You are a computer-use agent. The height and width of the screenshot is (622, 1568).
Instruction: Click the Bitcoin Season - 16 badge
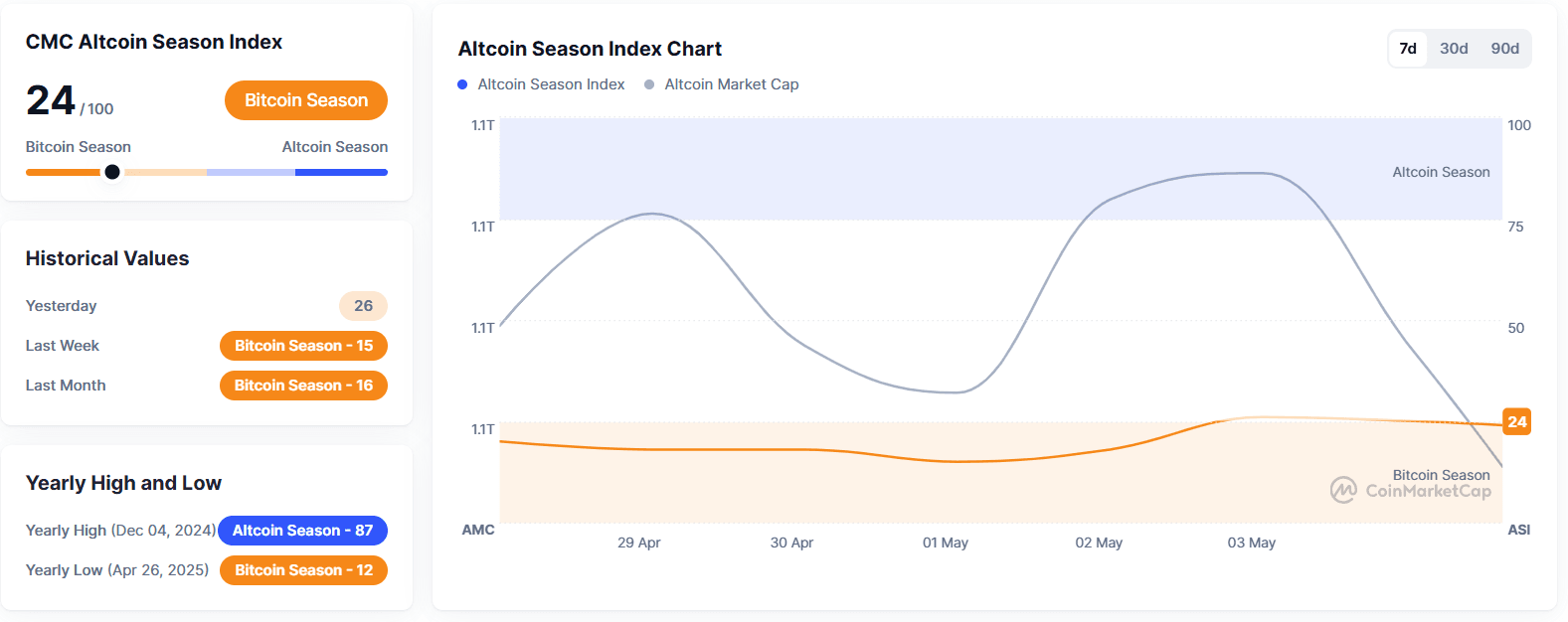[x=303, y=386]
